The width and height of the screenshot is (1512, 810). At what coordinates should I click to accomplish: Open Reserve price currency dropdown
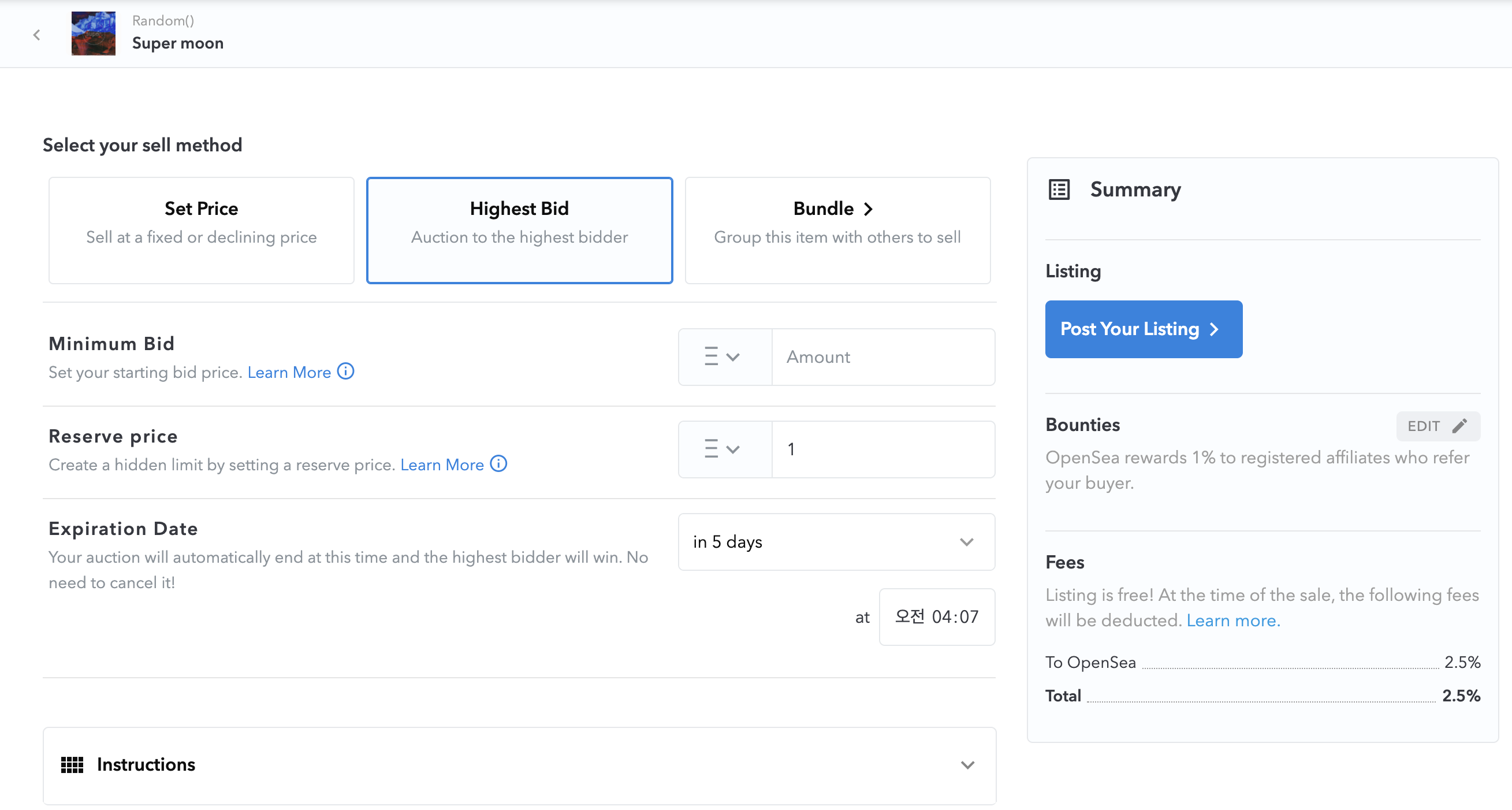(x=724, y=449)
